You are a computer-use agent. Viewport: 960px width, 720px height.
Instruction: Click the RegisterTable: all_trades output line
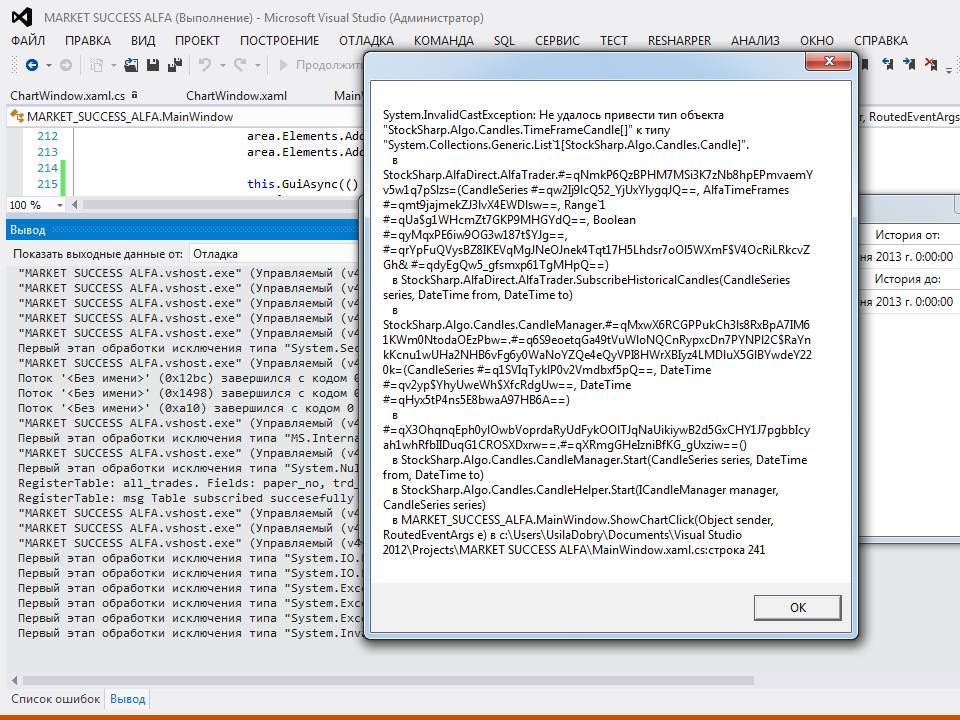187,483
